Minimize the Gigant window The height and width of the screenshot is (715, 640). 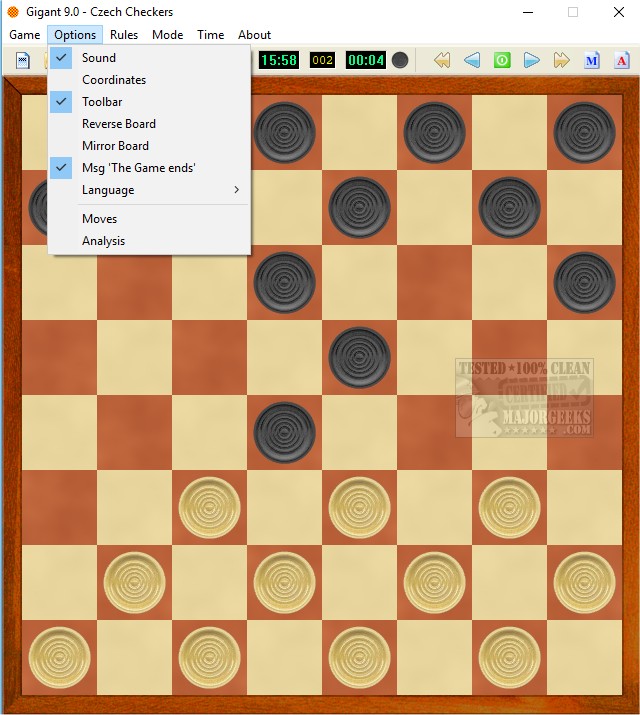point(528,12)
